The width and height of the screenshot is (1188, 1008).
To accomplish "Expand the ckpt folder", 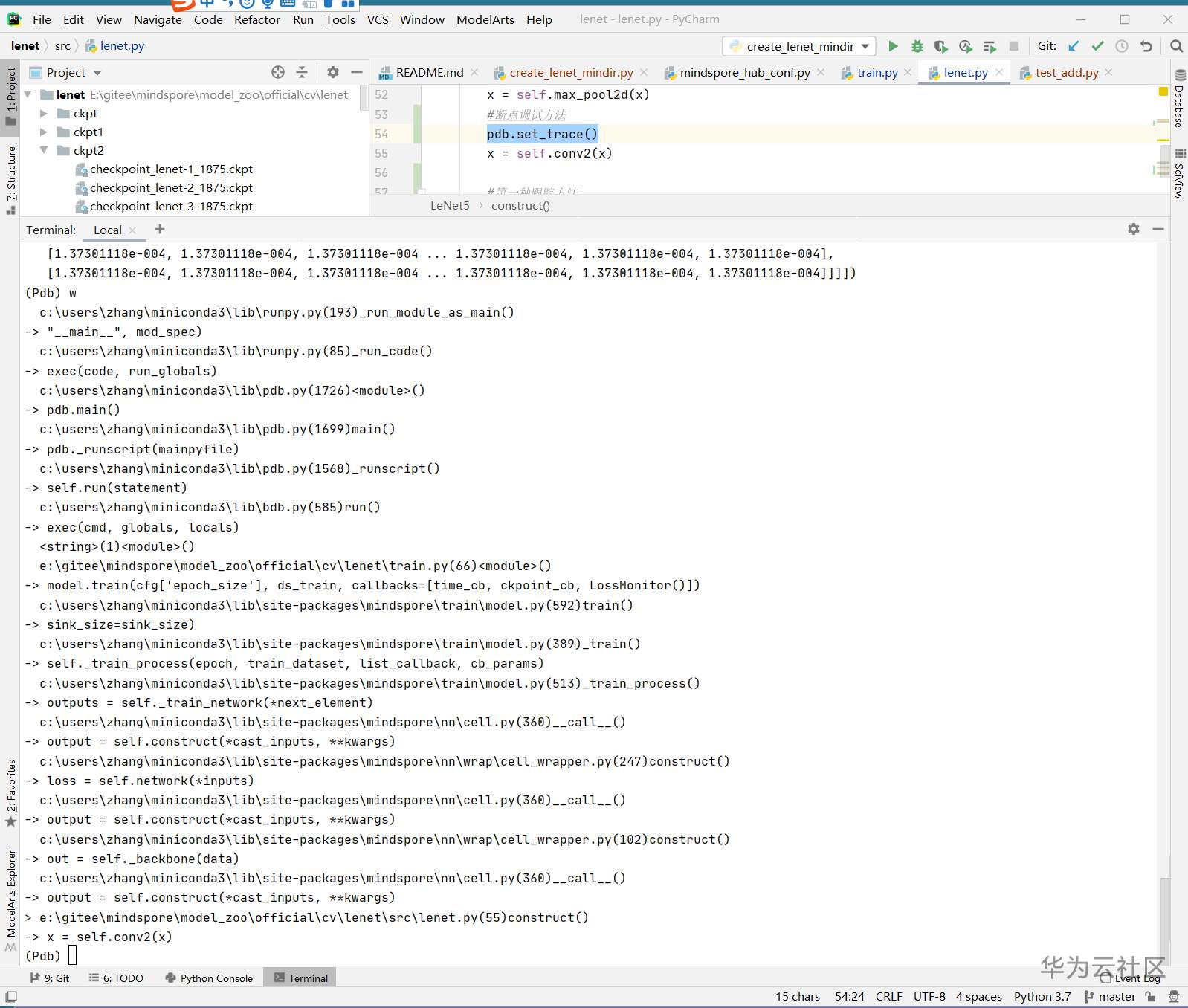I will [x=44, y=114].
